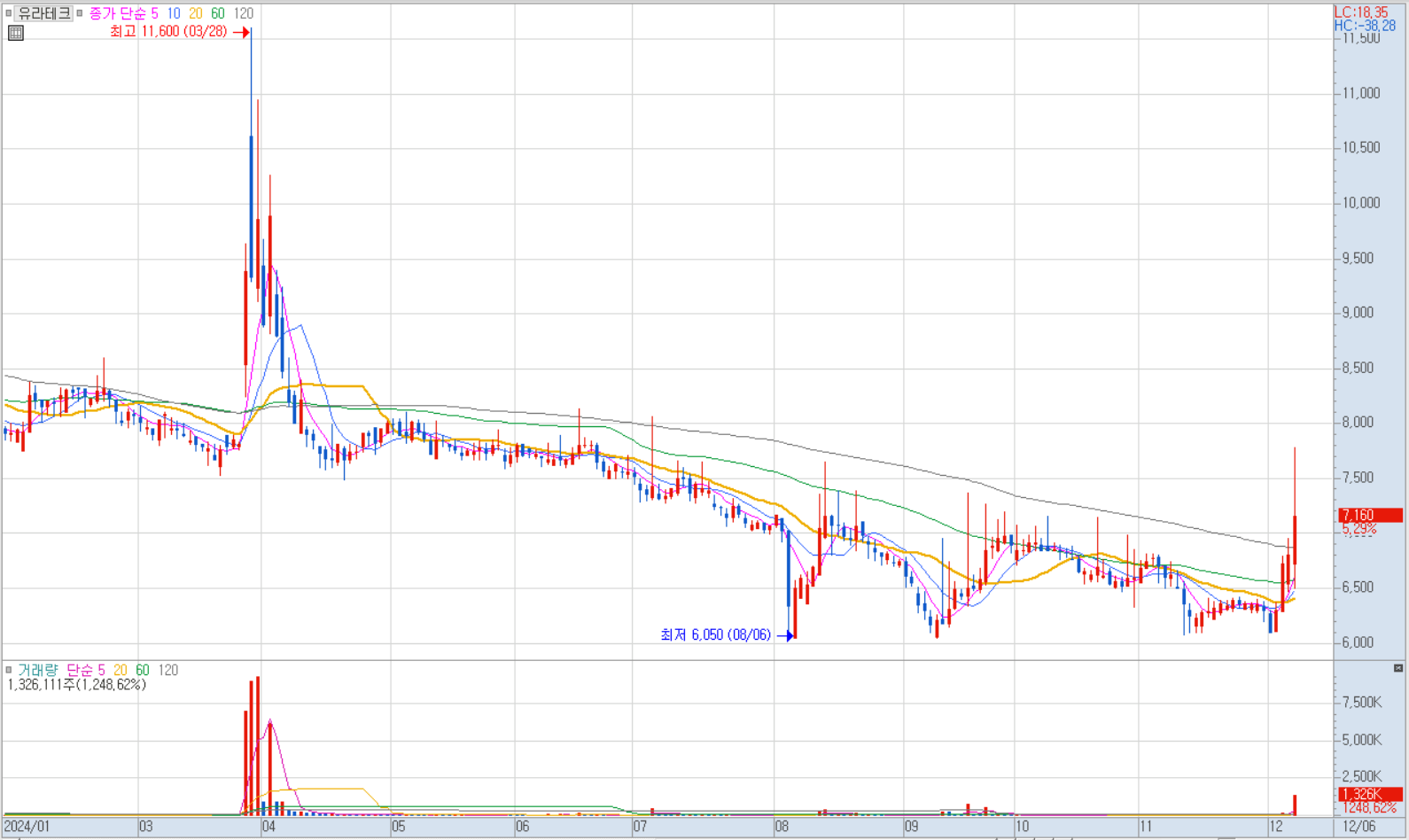
Task: Click the 07 month label on time axis
Action: (640, 827)
